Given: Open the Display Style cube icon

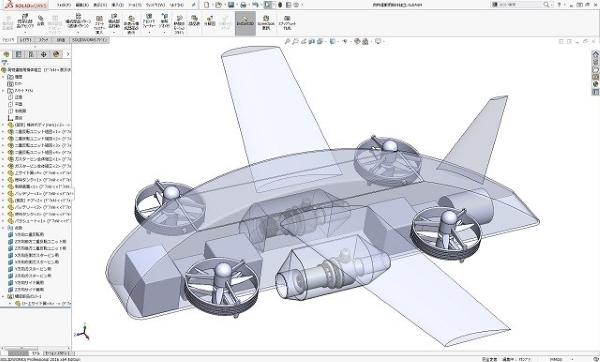Looking at the screenshot, I should 333,41.
